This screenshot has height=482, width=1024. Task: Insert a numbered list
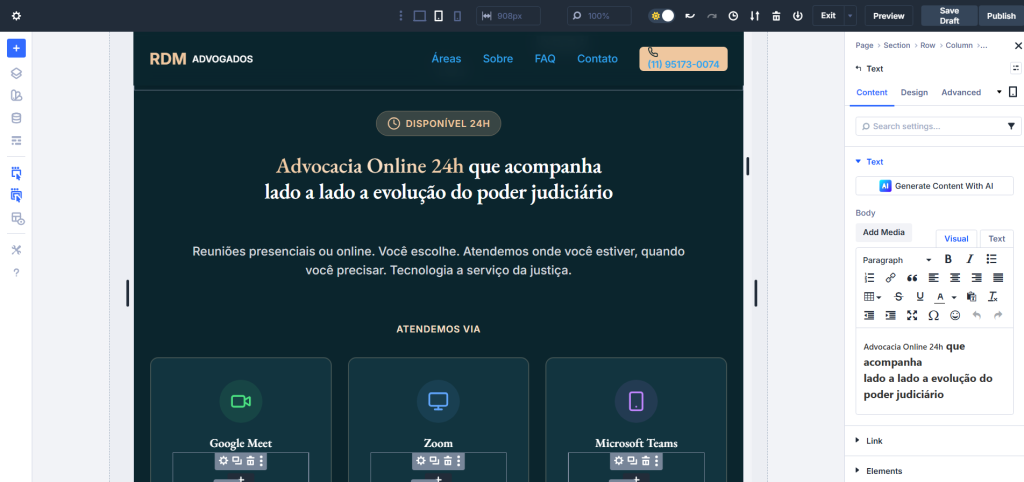(869, 278)
